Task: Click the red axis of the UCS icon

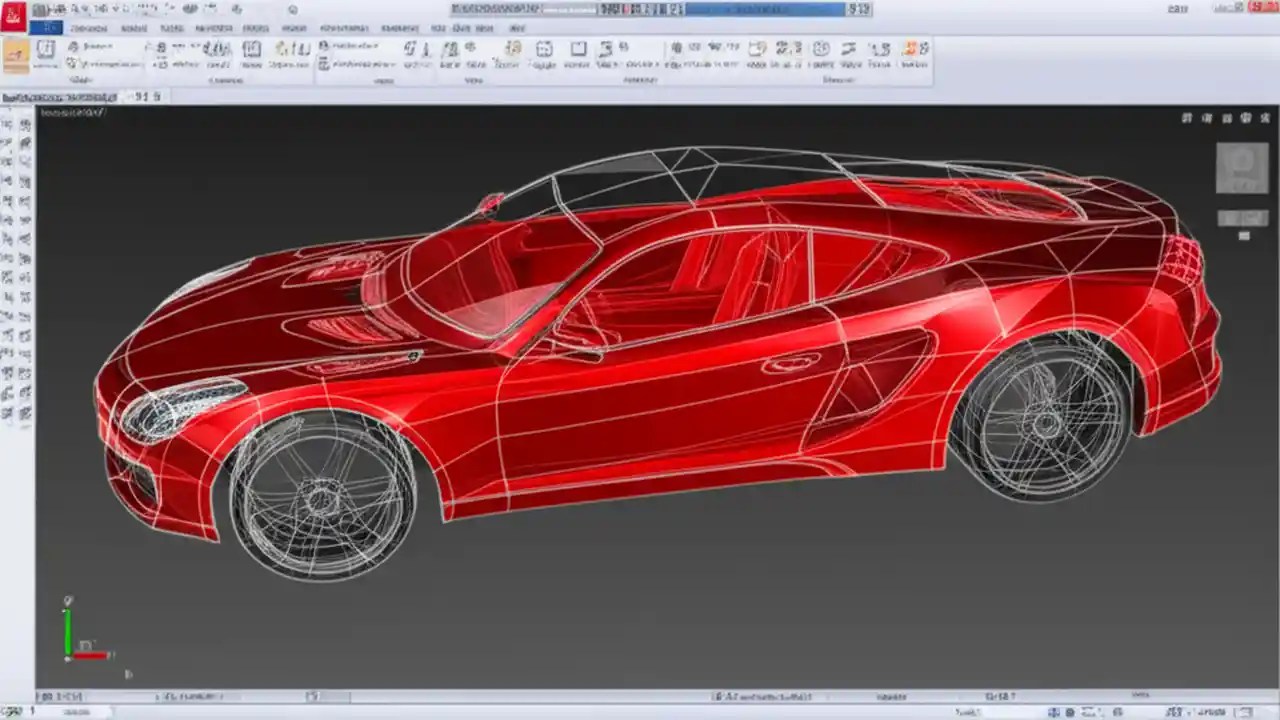Action: coord(90,657)
